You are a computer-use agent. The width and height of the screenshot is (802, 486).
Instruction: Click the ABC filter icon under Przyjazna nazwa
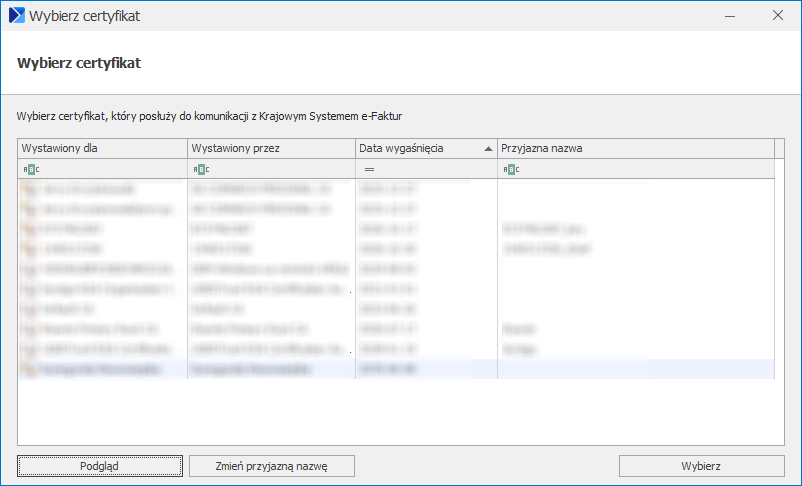click(510, 170)
